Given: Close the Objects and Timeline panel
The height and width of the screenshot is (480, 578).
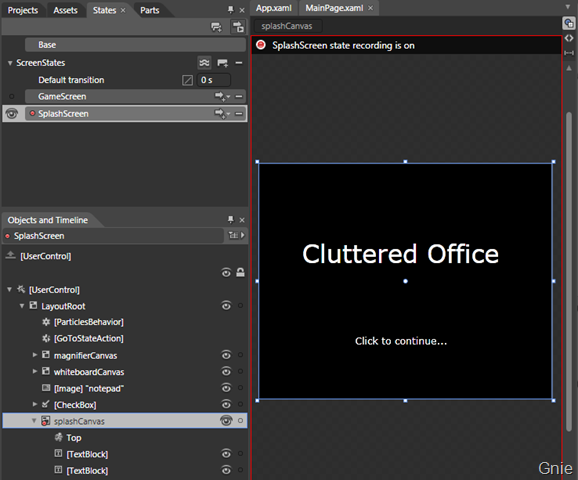Looking at the screenshot, I should (x=242, y=220).
